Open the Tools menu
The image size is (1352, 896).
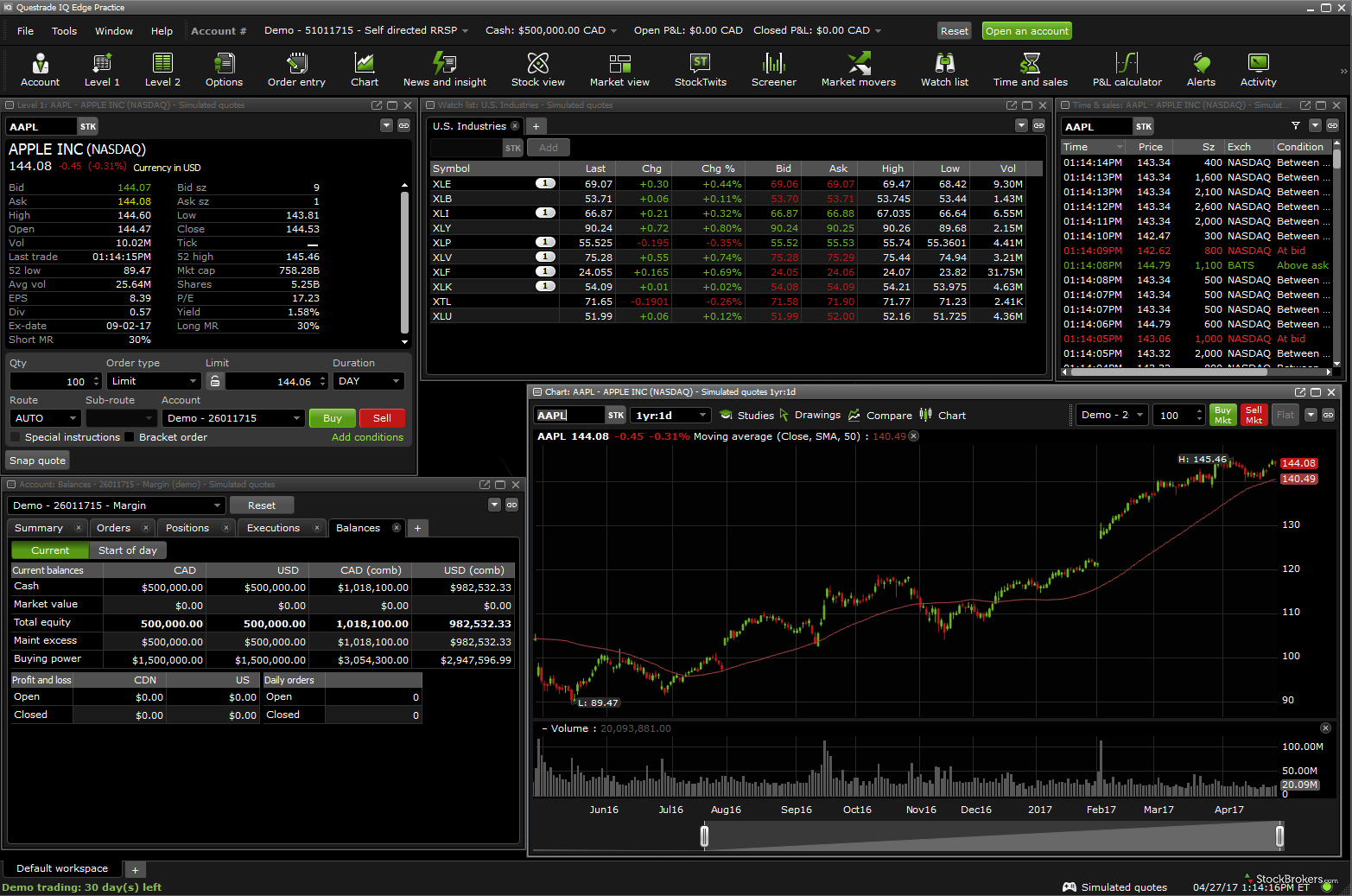click(64, 31)
